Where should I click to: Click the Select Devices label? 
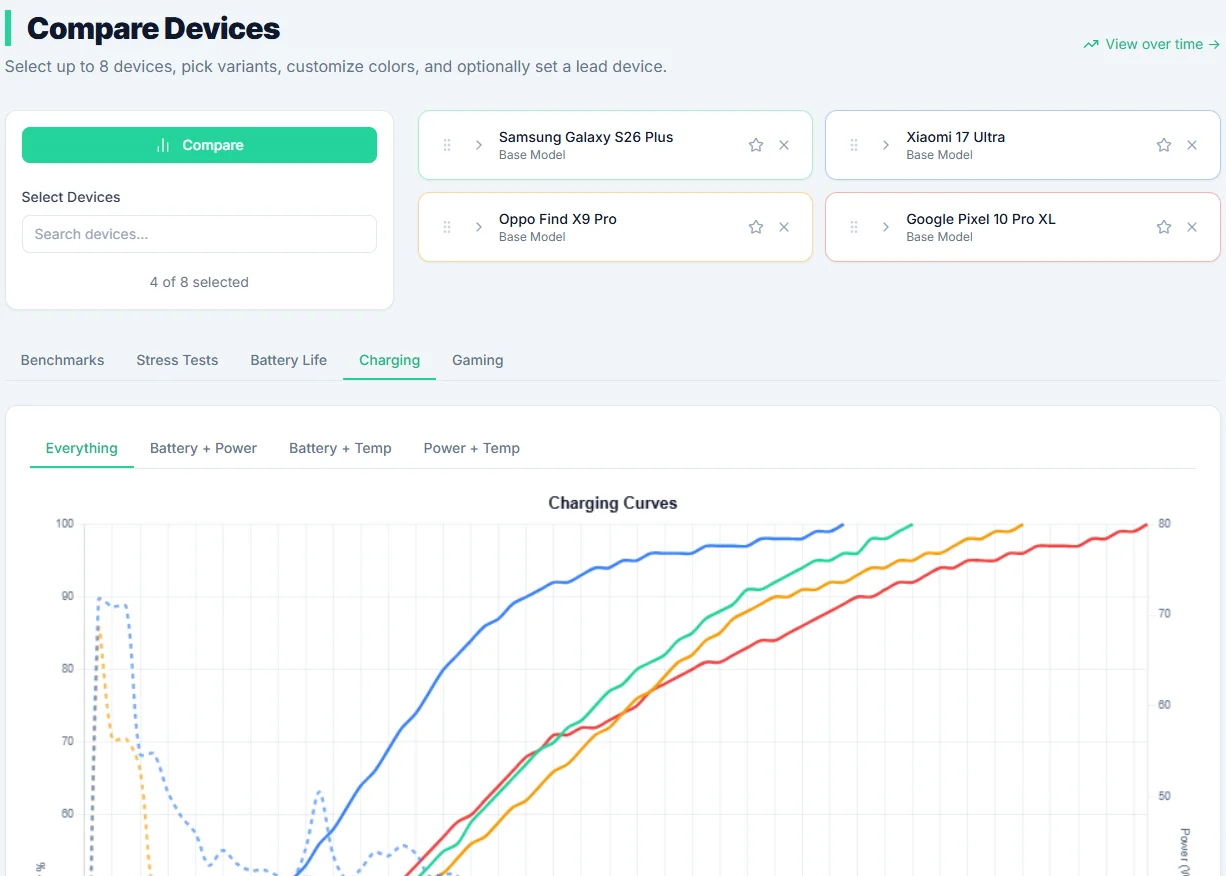pyautogui.click(x=71, y=197)
